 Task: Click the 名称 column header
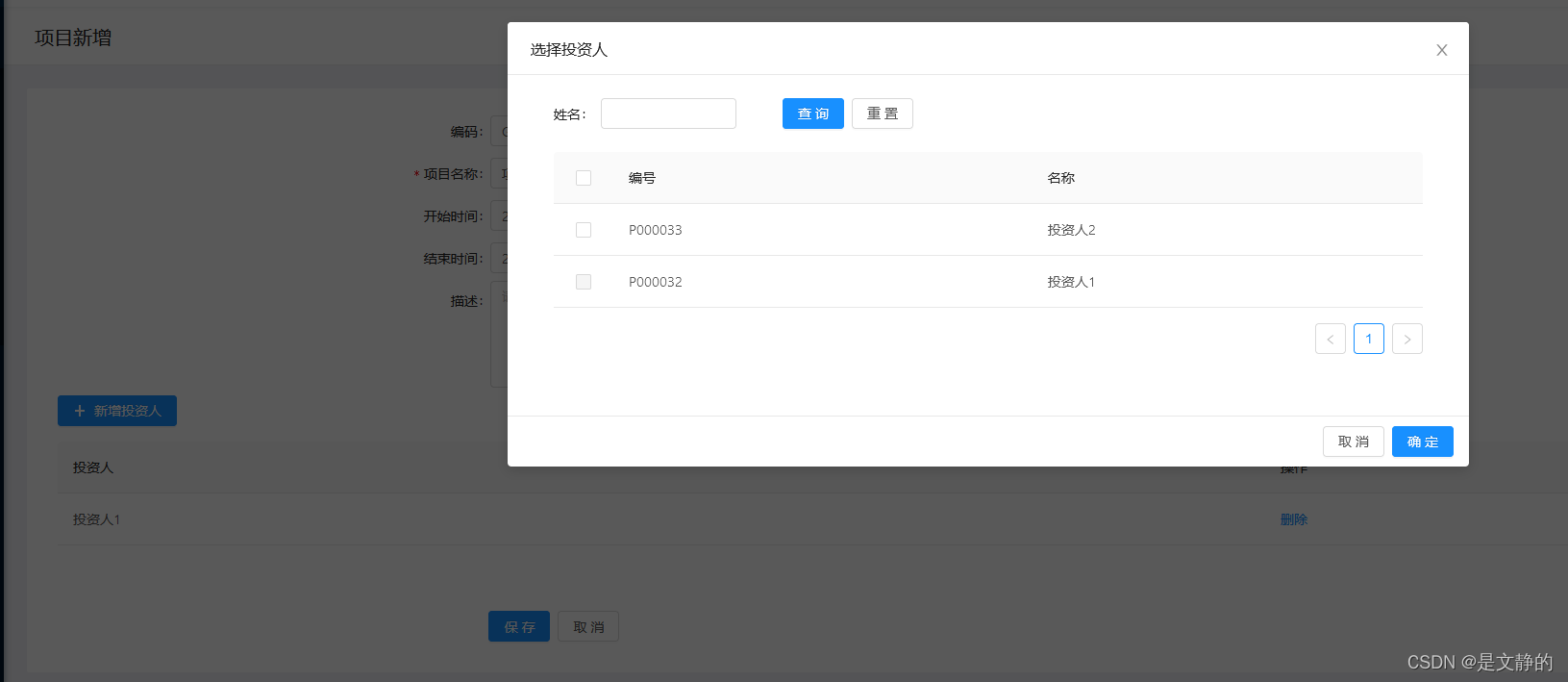click(1061, 178)
